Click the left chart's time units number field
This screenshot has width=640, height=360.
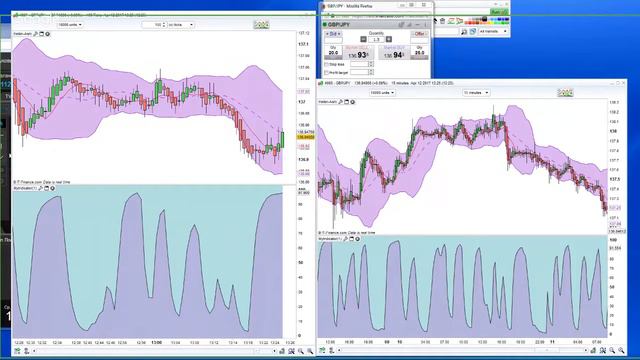tap(152, 25)
